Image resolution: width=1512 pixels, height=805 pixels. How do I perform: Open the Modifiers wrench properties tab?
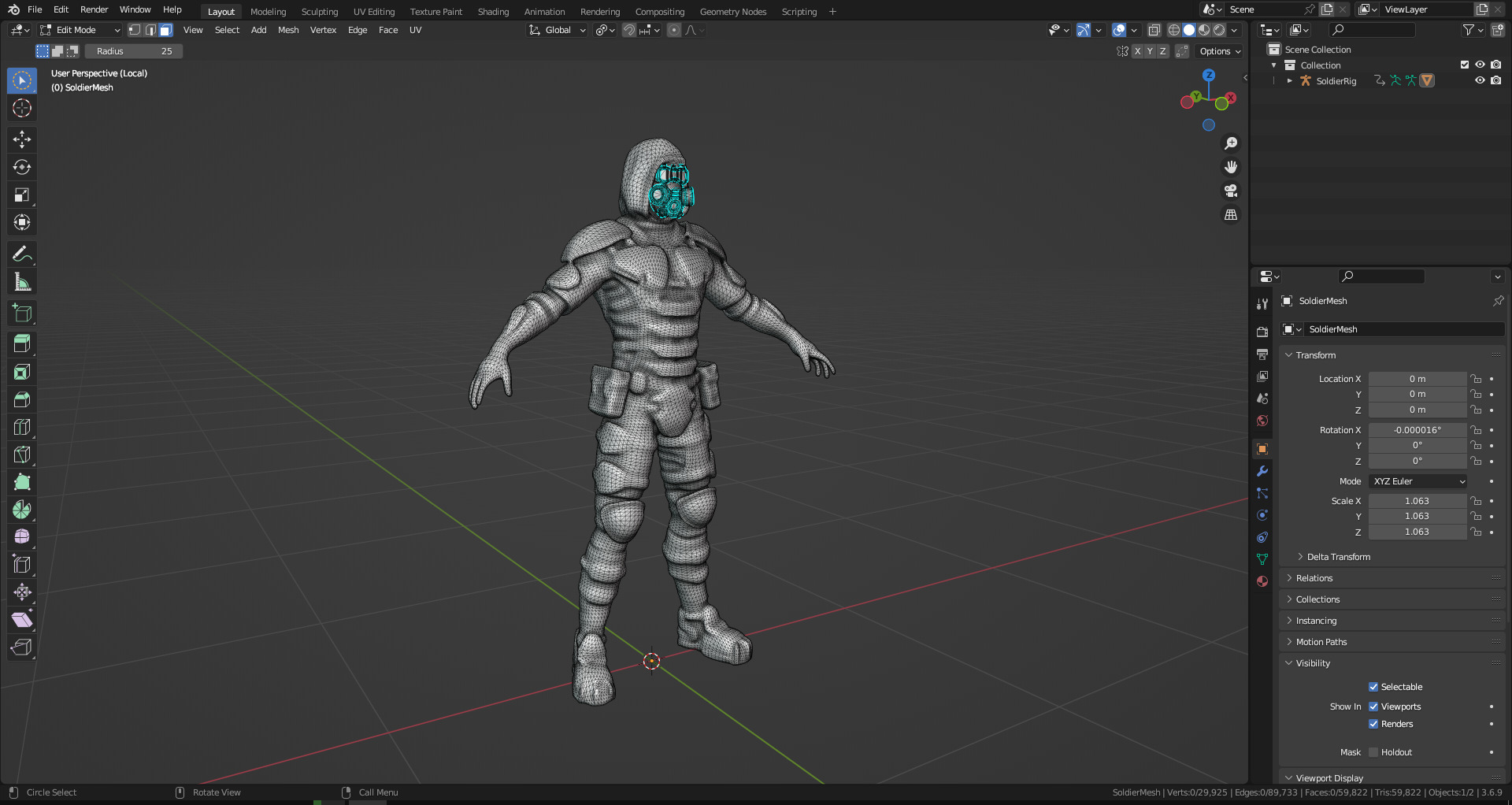tap(1262, 471)
